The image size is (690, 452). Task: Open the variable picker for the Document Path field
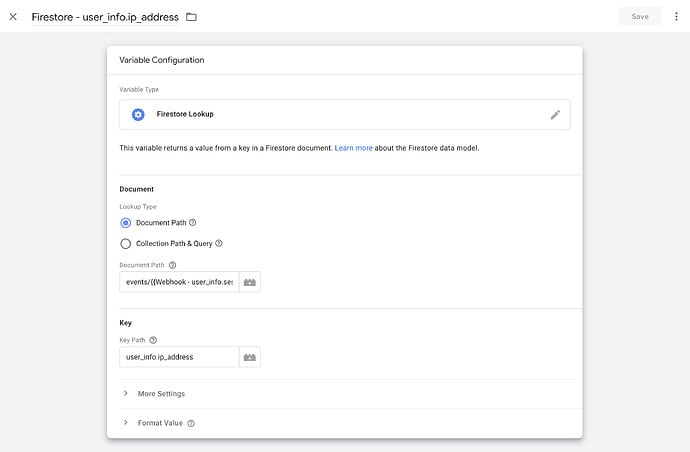[x=250, y=282]
